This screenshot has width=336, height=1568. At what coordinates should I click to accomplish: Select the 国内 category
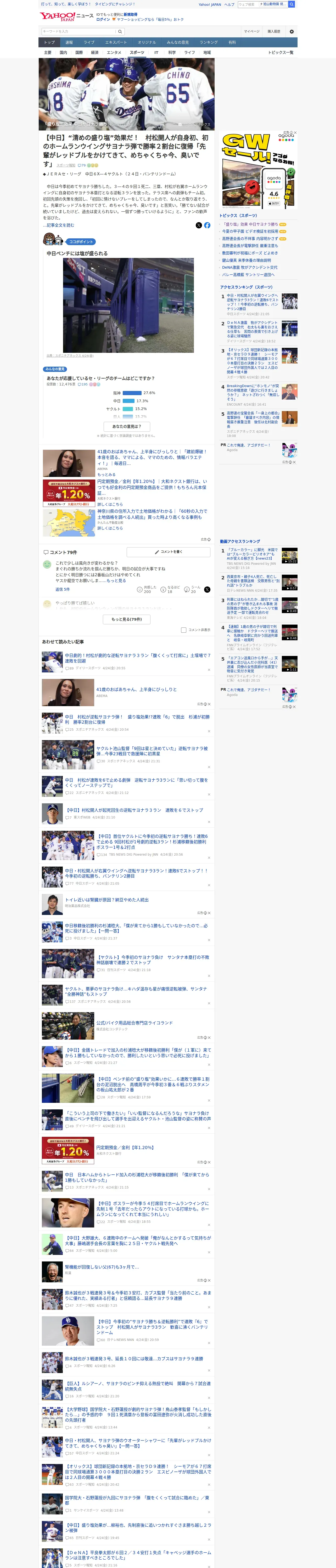(63, 52)
